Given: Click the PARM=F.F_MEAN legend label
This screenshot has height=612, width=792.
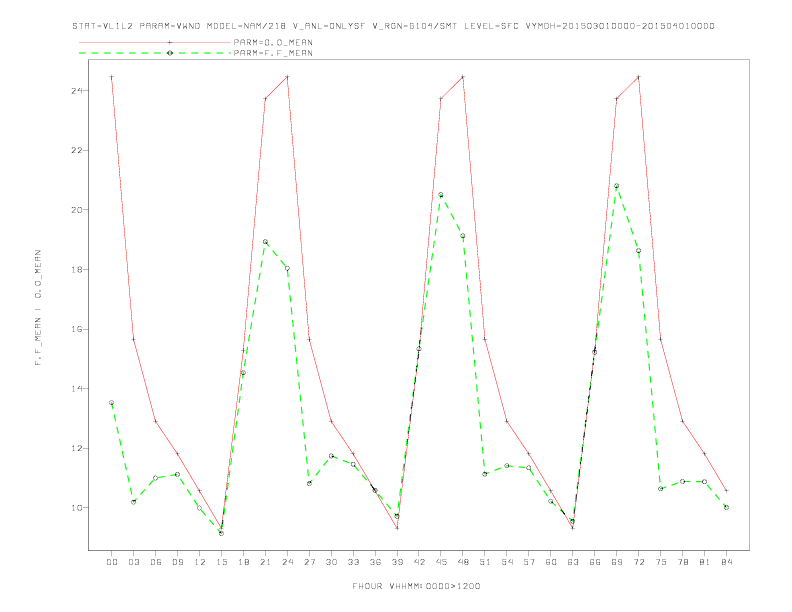Looking at the screenshot, I should 273,53.
